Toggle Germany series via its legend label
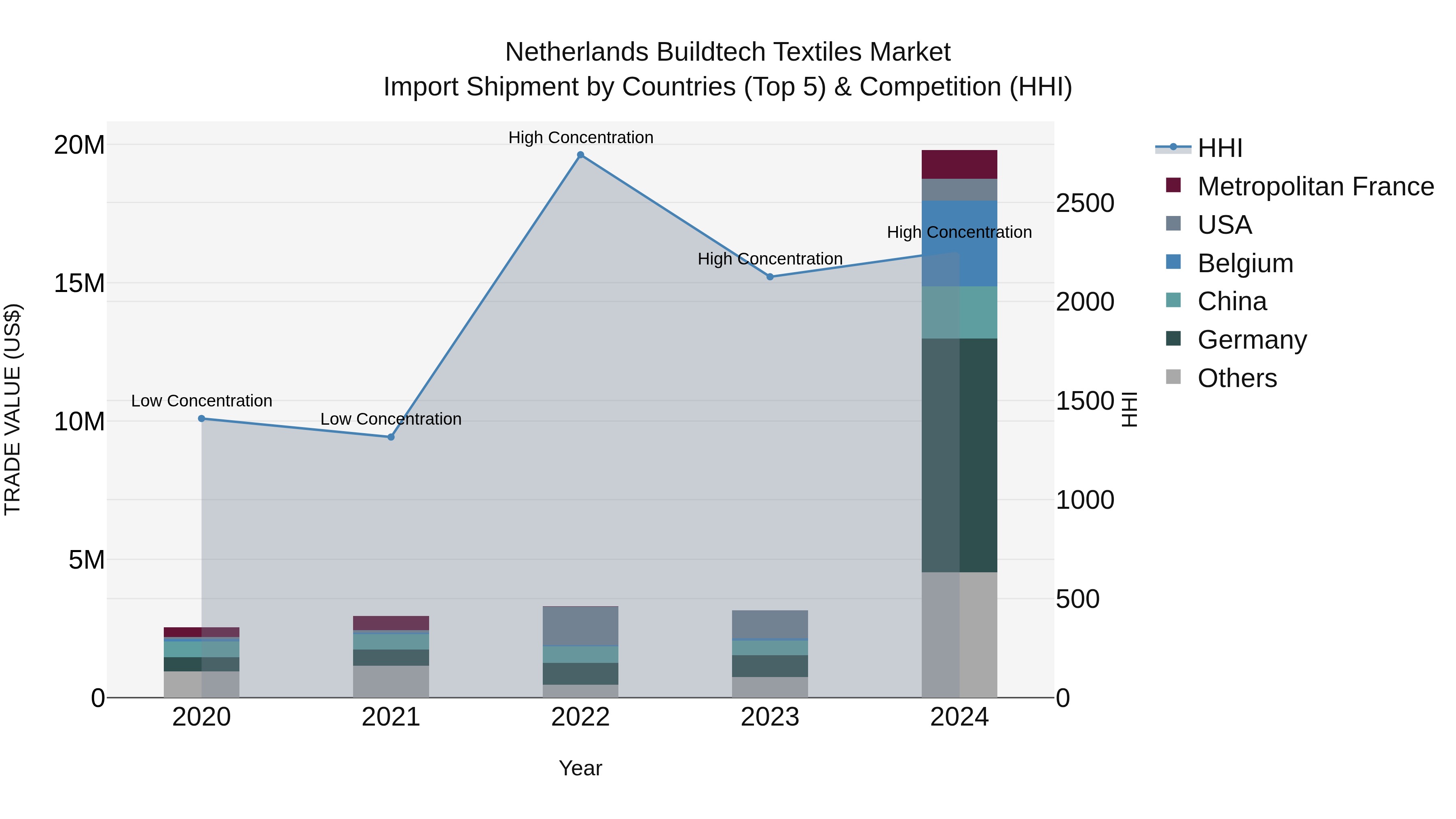Viewport: 1456px width, 819px height. pyautogui.click(x=1252, y=340)
